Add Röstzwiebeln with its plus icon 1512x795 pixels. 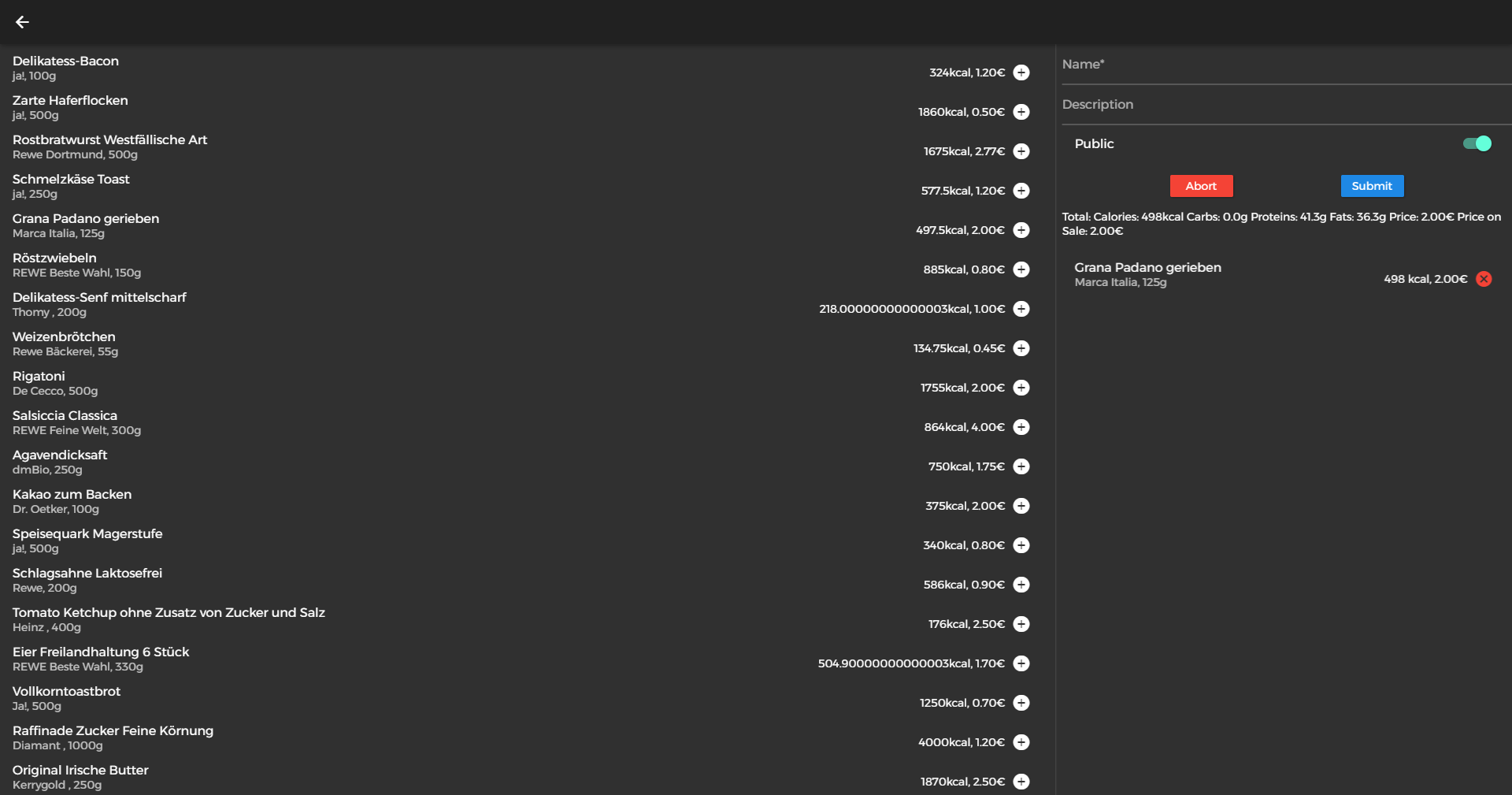coord(1021,269)
